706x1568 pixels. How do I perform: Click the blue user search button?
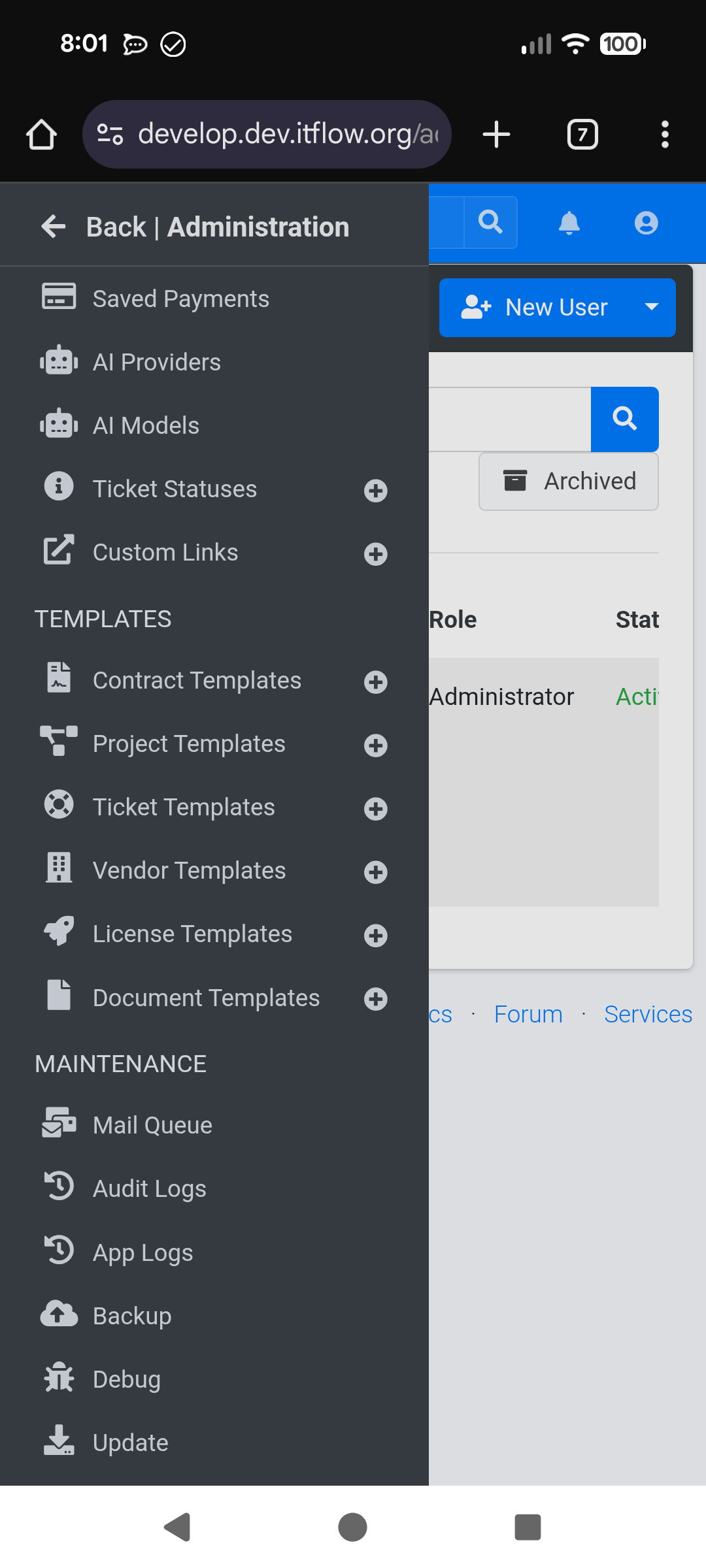pos(624,419)
